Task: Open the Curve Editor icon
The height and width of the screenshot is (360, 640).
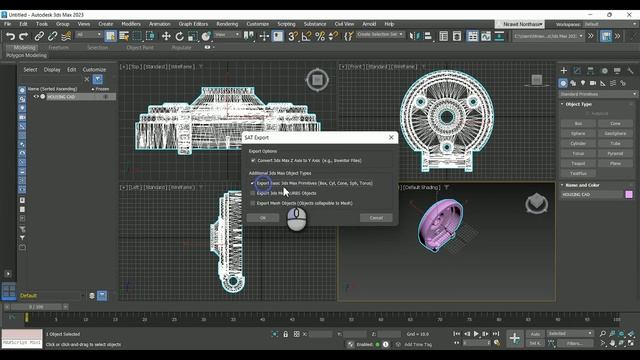Action: (486, 36)
